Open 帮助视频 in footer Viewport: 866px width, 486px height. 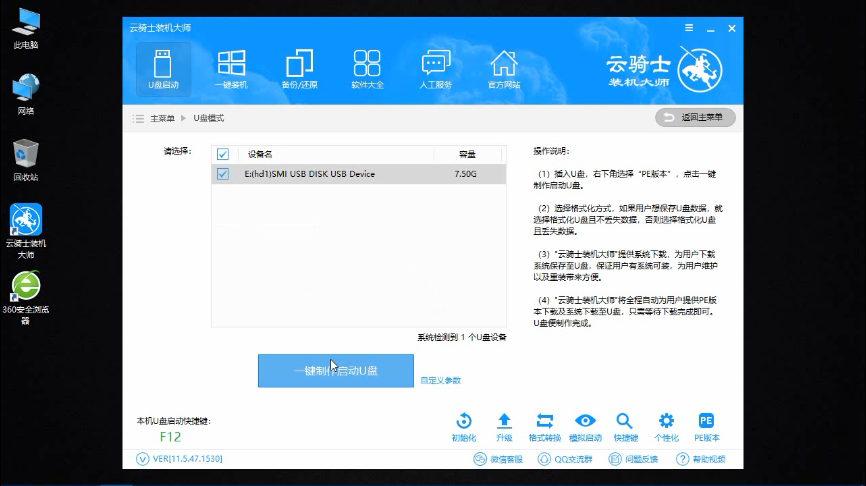click(701, 459)
